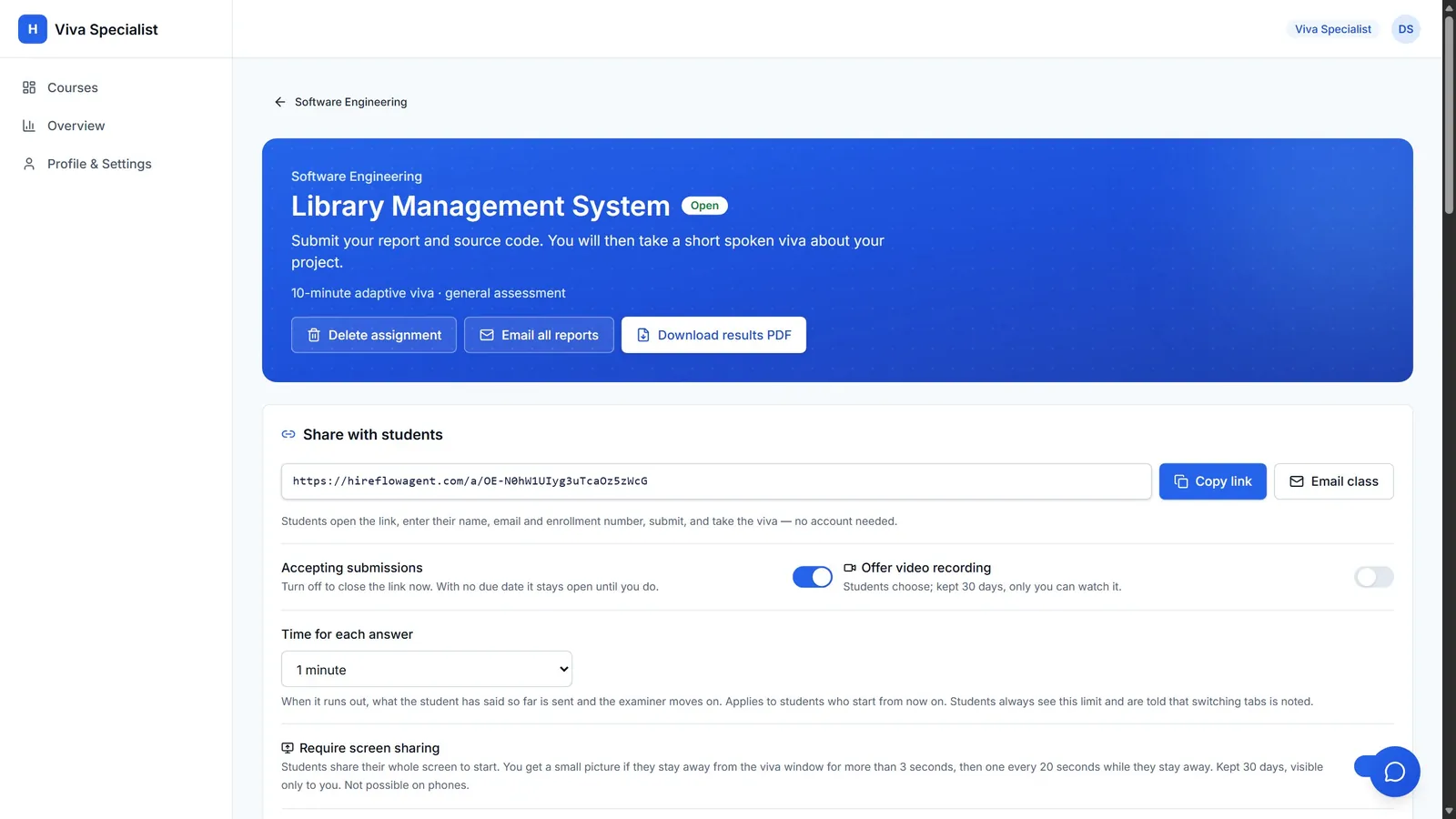
Task: Click the Delete assignment button
Action: pos(374,335)
